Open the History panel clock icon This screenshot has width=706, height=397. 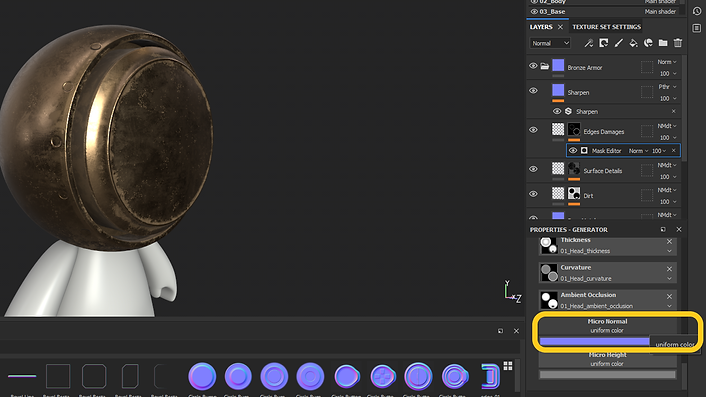pos(697,11)
